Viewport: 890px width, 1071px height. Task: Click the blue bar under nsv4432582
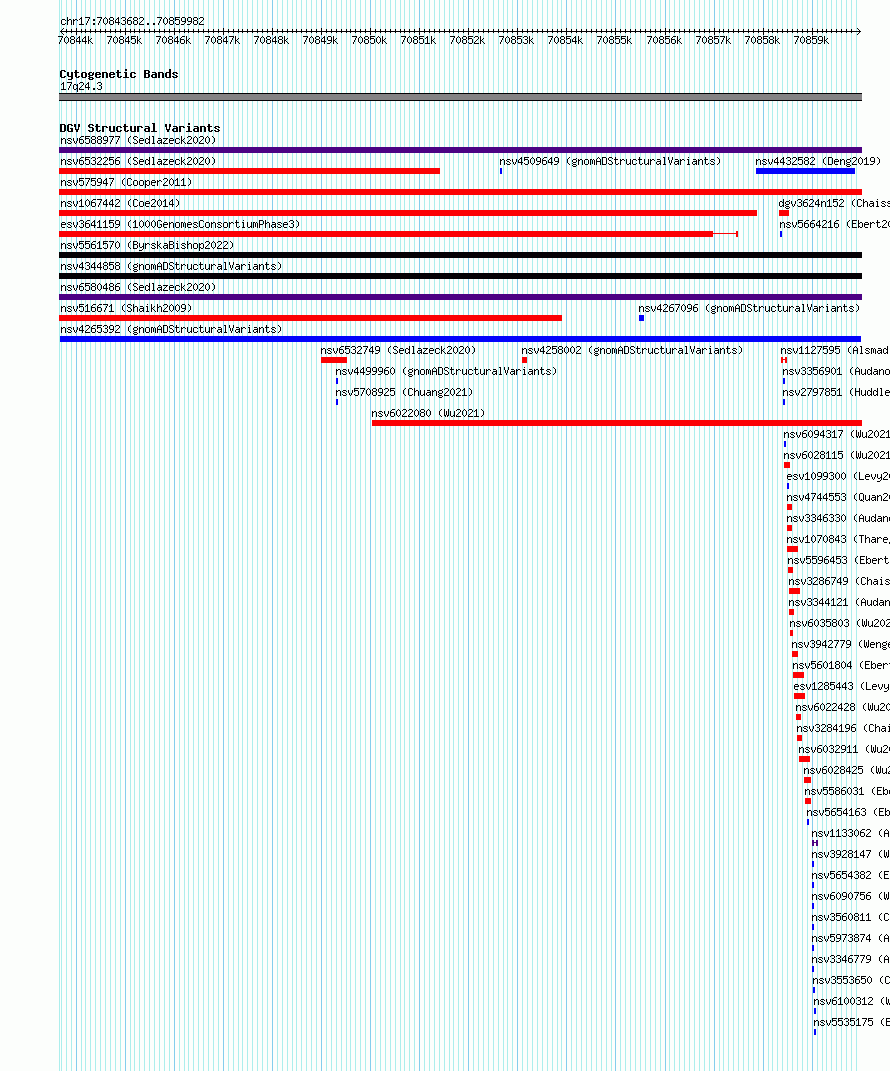click(x=805, y=171)
